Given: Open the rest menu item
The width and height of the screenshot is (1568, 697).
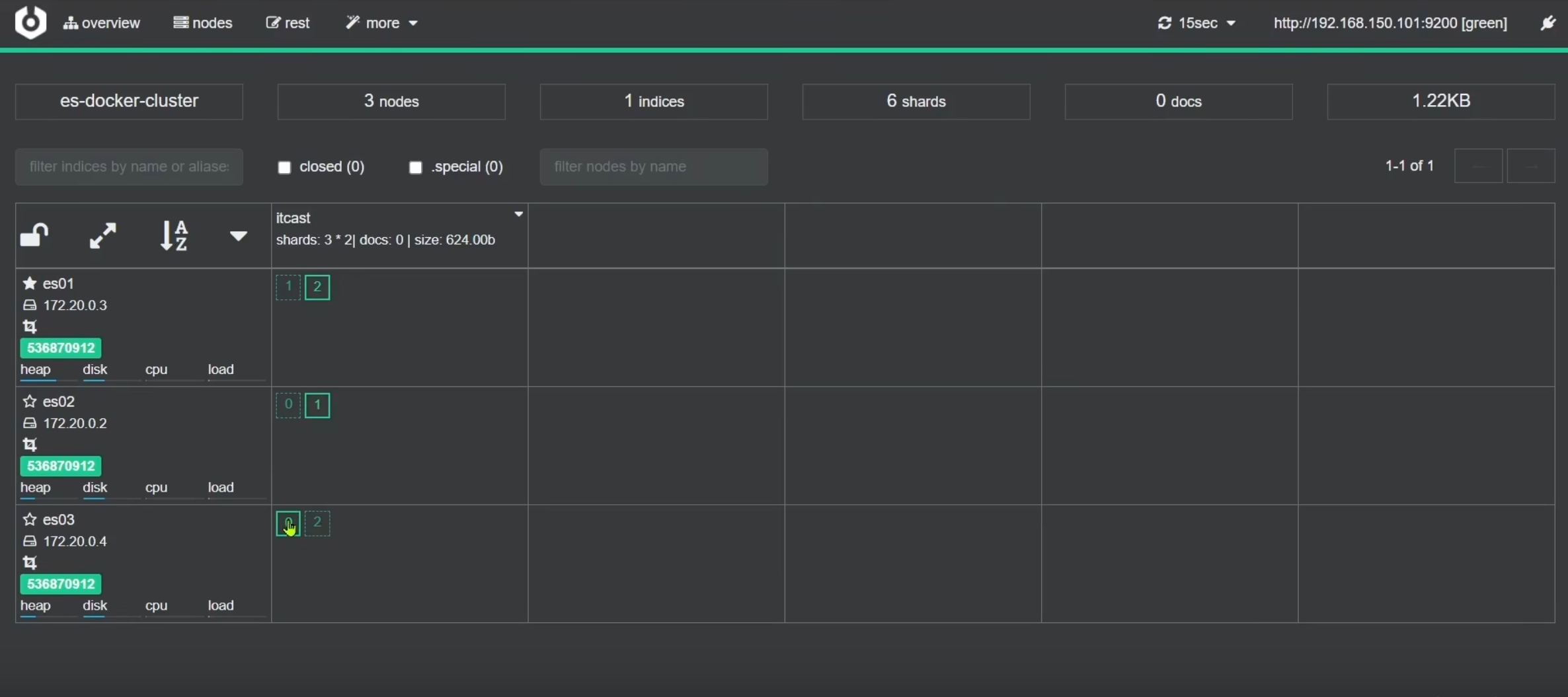Looking at the screenshot, I should [x=288, y=23].
